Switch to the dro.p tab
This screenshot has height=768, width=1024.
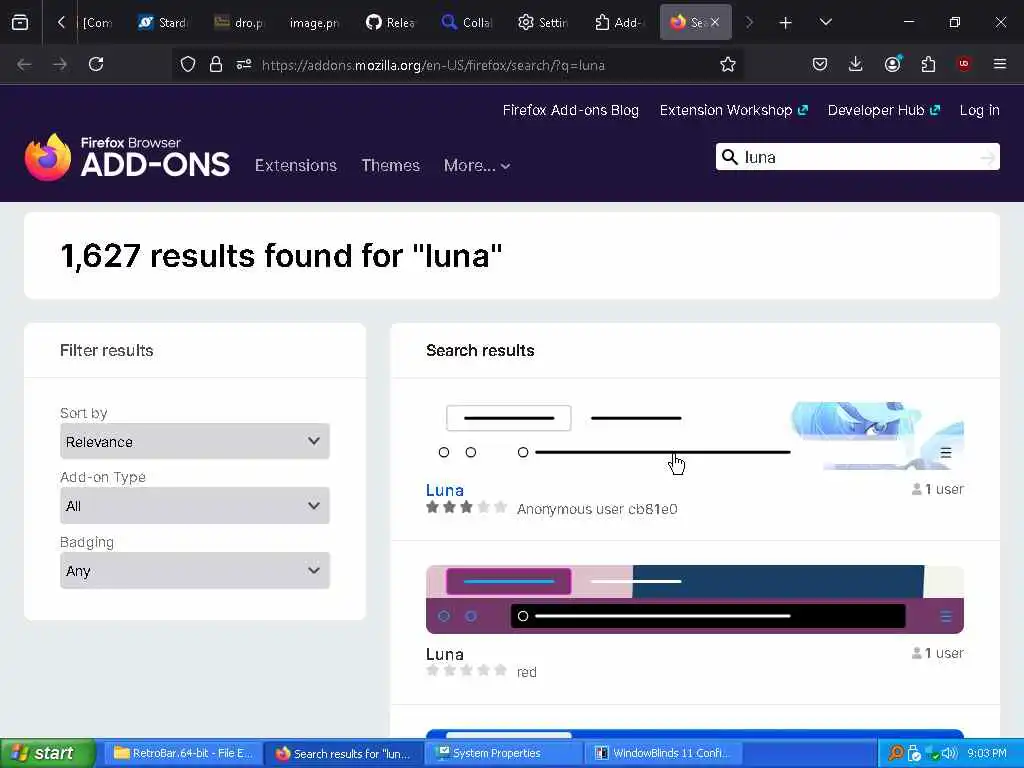238,22
